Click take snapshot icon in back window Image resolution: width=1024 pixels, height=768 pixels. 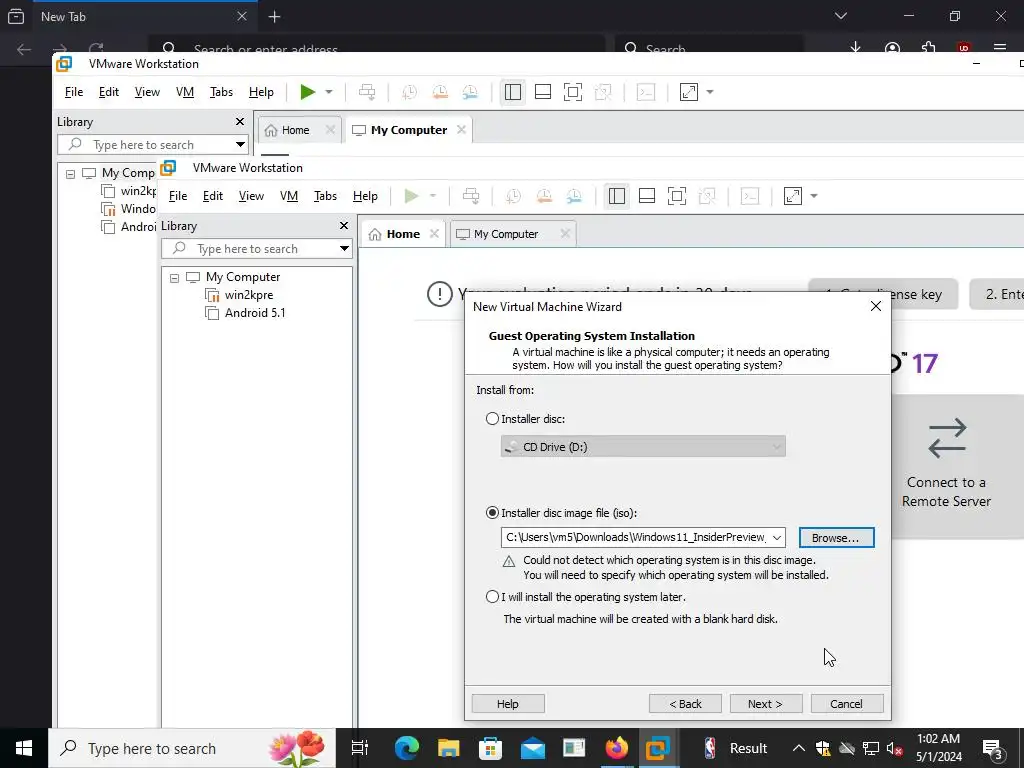tap(409, 92)
